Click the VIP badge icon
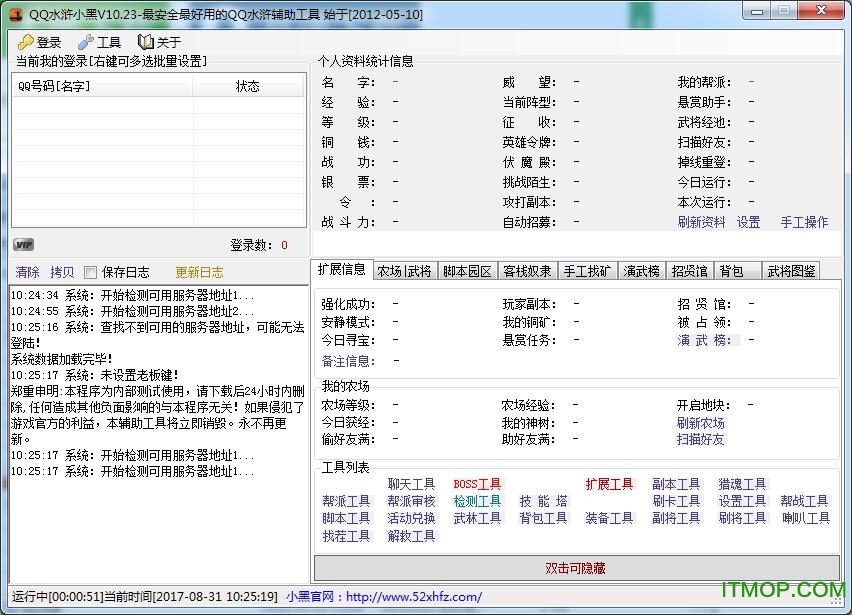The image size is (852, 615). click(x=23, y=244)
